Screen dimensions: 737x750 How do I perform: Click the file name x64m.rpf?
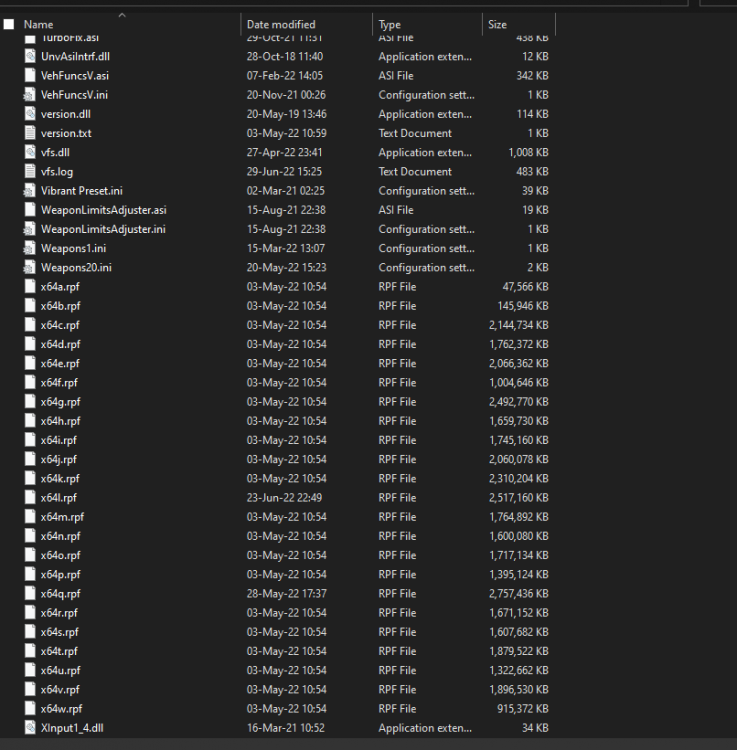pos(62,517)
